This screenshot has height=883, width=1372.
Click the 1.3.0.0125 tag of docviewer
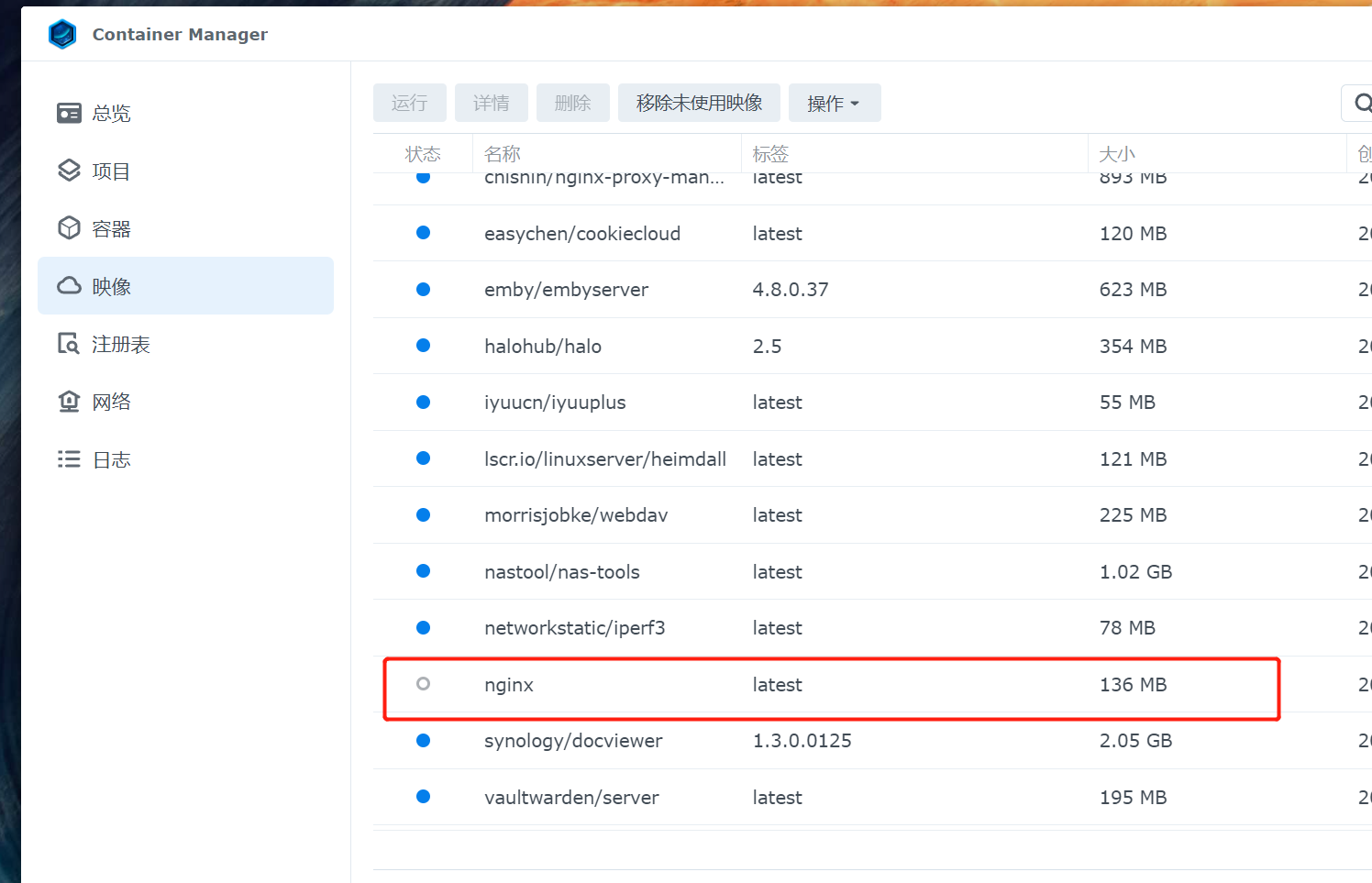point(802,741)
